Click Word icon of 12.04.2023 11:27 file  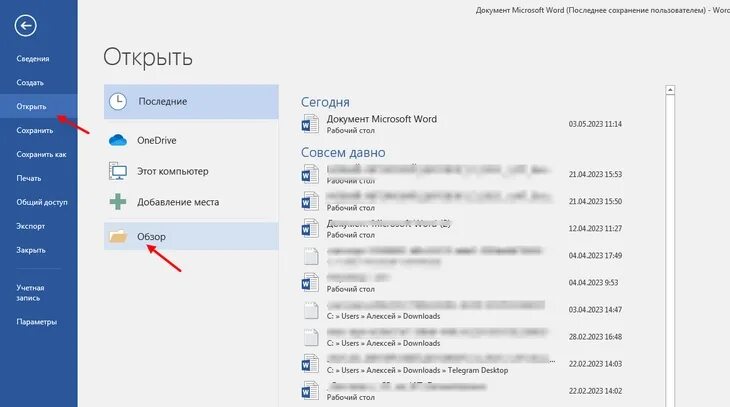(x=311, y=229)
